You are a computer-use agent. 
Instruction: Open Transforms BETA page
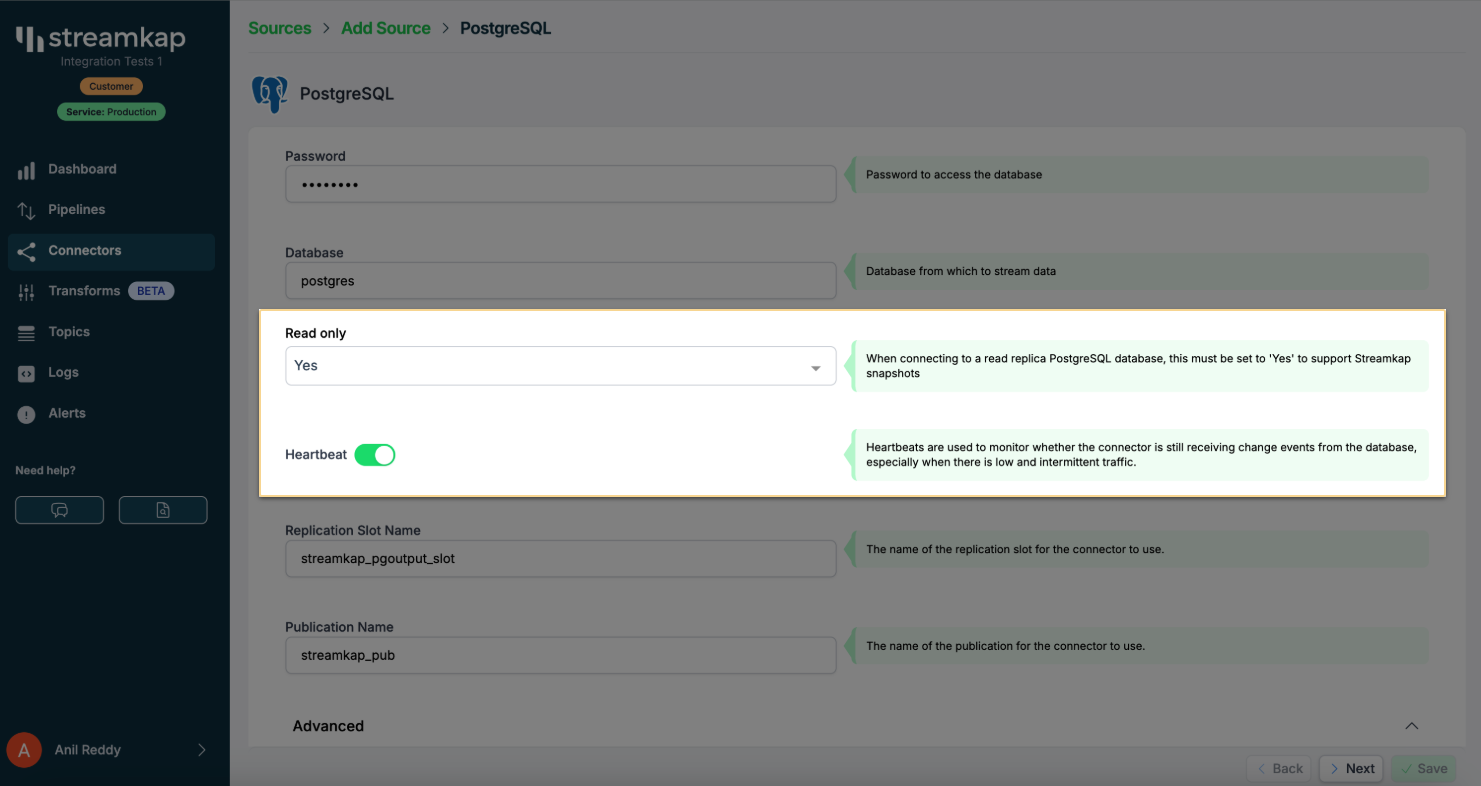111,291
